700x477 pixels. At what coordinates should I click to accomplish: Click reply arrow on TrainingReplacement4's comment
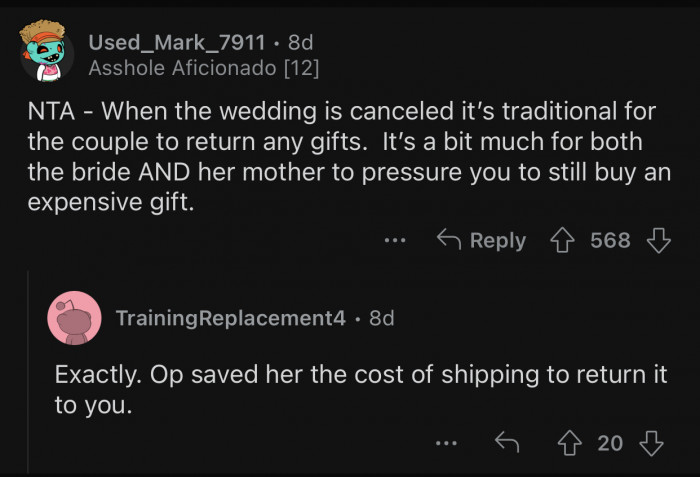tap(507, 442)
